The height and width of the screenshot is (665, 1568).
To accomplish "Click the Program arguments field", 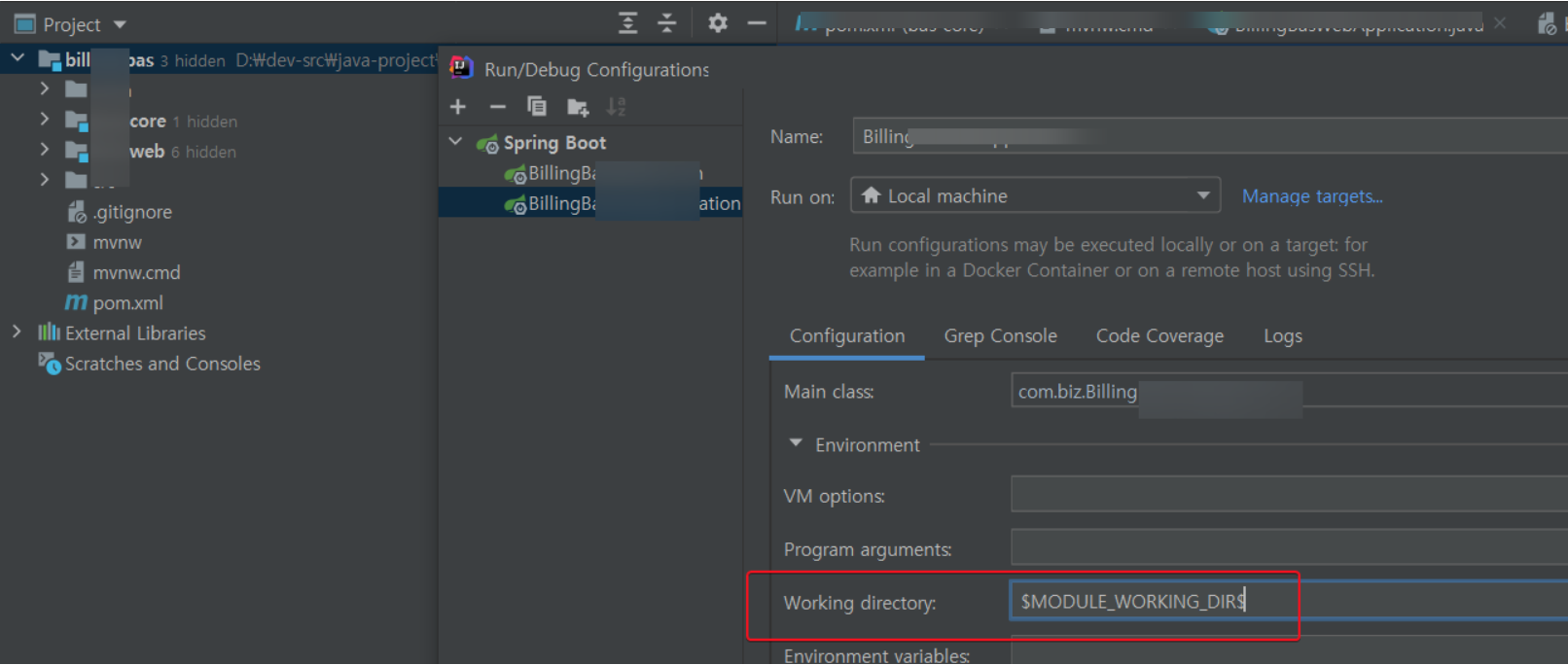I will (1289, 547).
